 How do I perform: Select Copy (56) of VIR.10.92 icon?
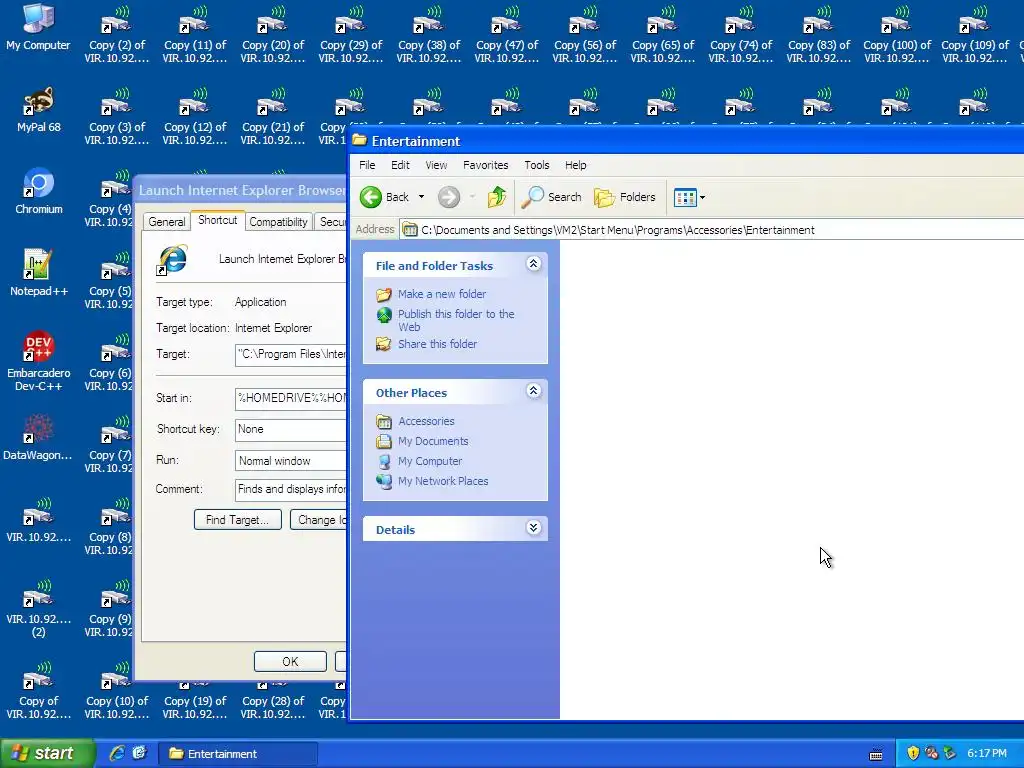pyautogui.click(x=585, y=35)
